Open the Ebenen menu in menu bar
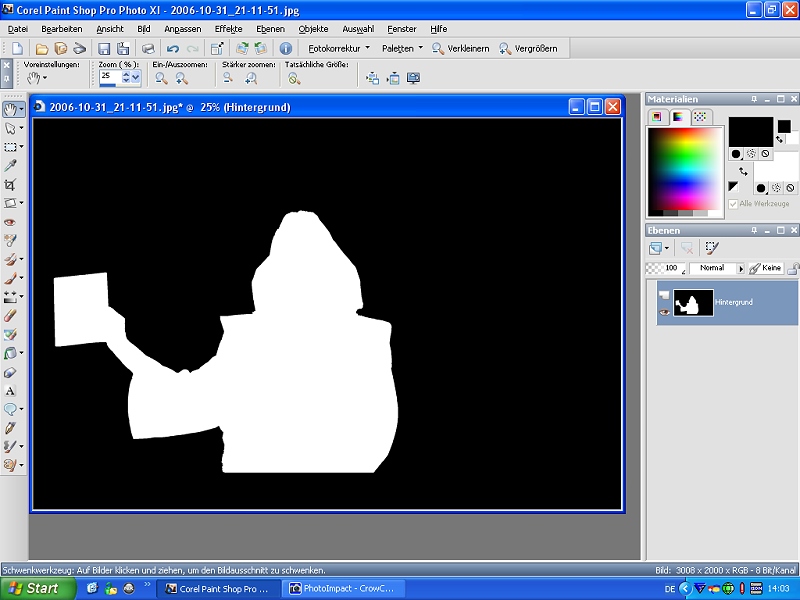800x600 pixels. [270, 29]
